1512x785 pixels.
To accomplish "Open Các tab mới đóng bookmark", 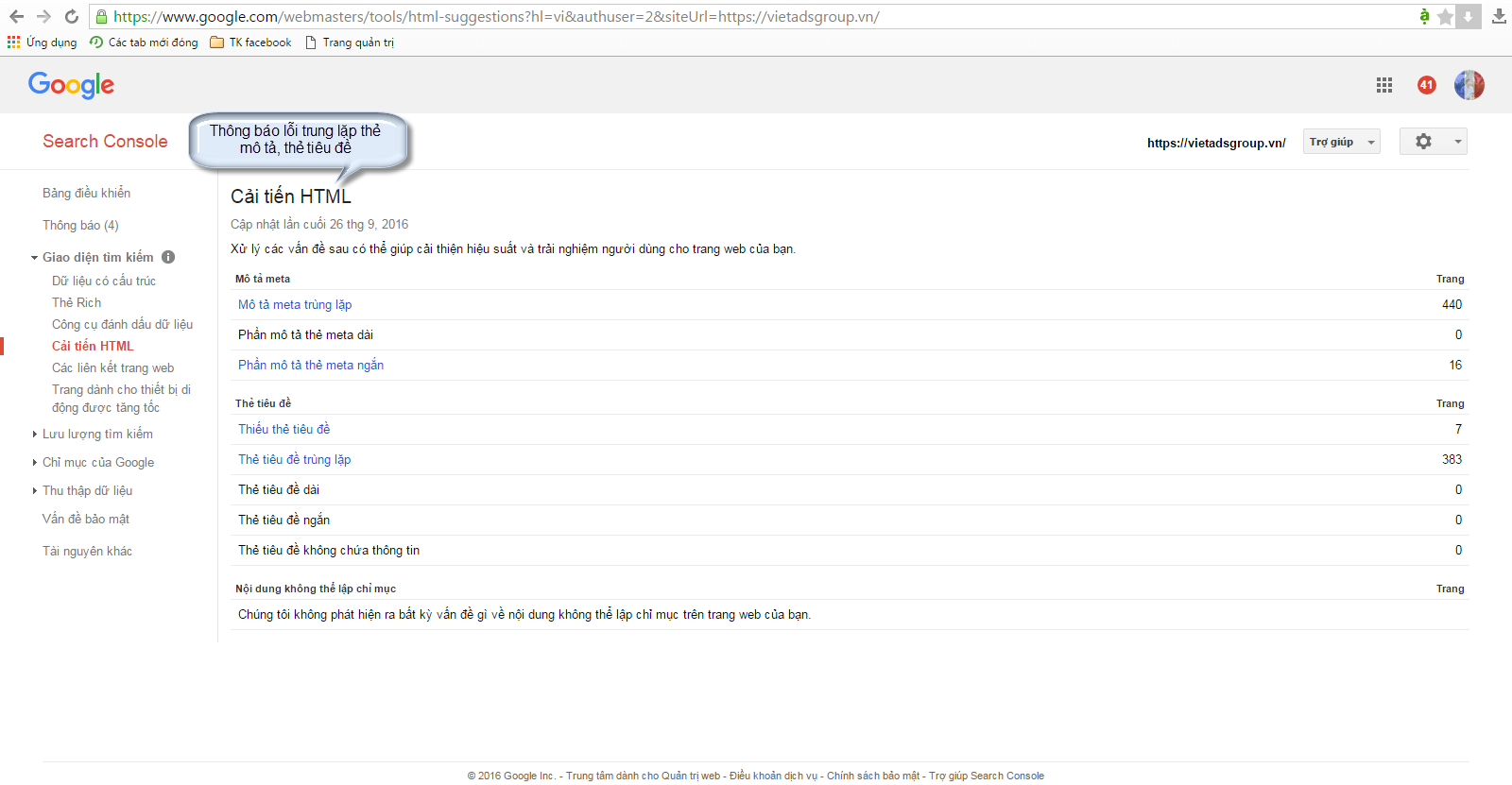I will [144, 43].
